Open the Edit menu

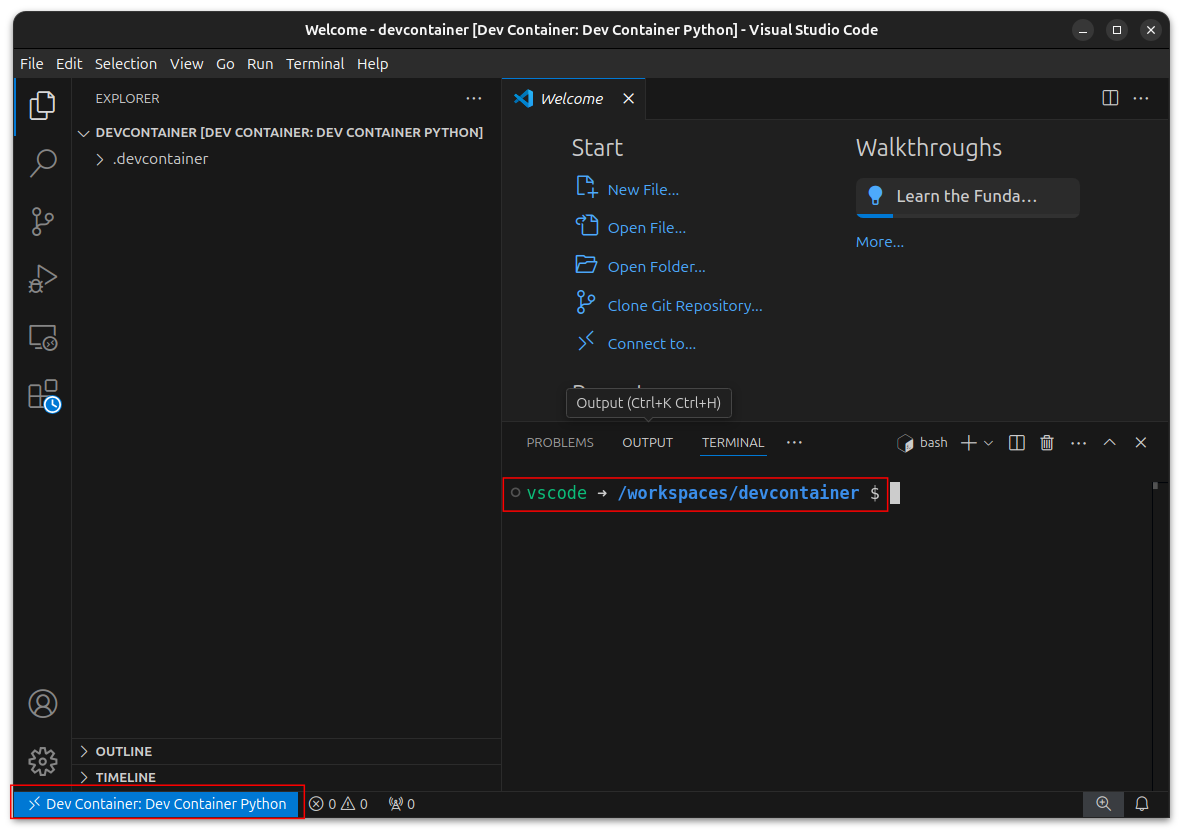pyautogui.click(x=69, y=64)
